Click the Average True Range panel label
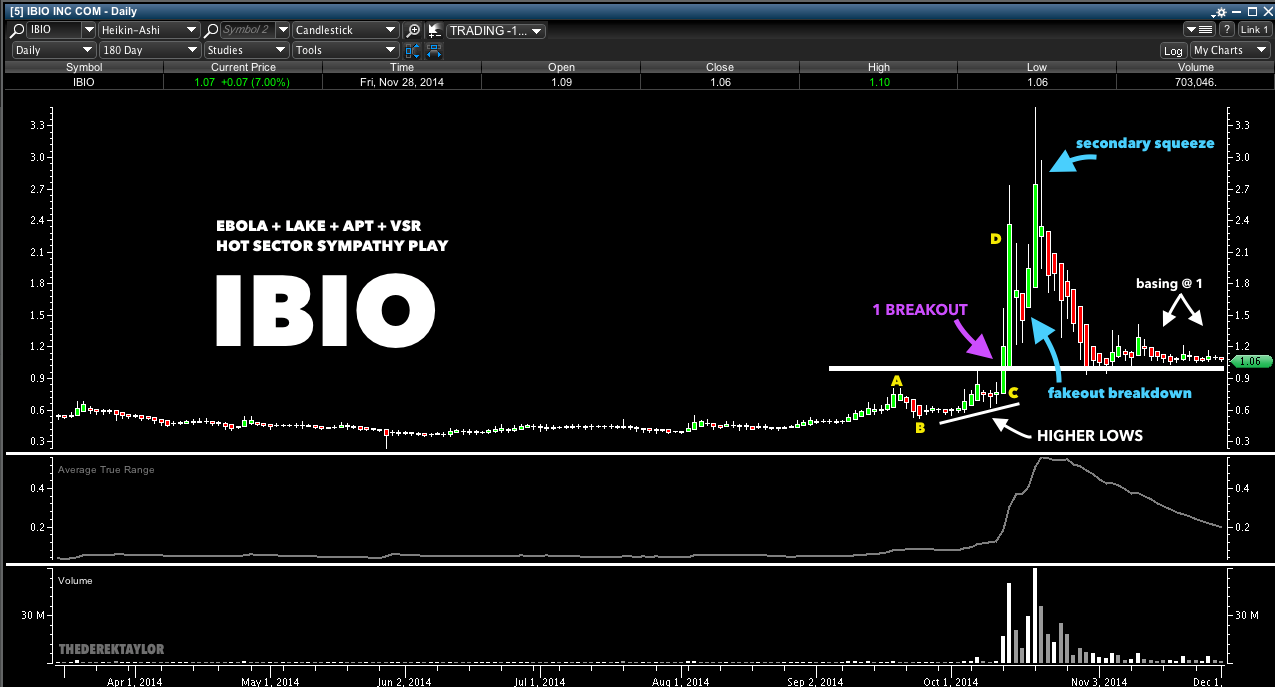 pos(106,469)
